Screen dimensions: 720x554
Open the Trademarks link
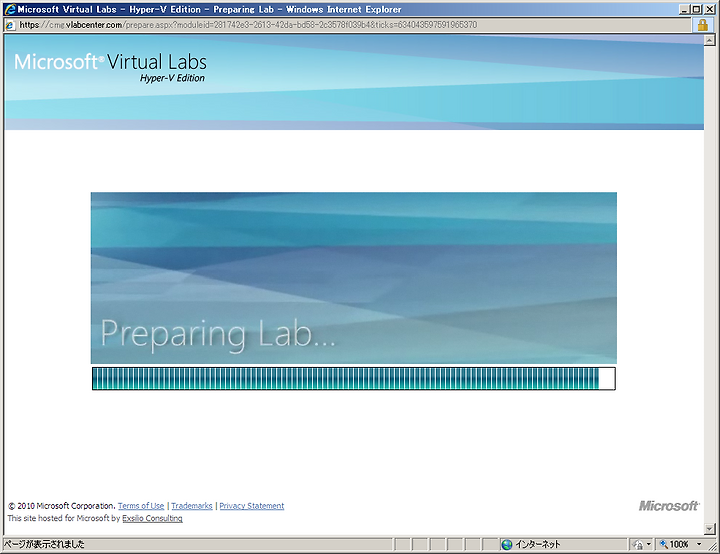(192, 506)
